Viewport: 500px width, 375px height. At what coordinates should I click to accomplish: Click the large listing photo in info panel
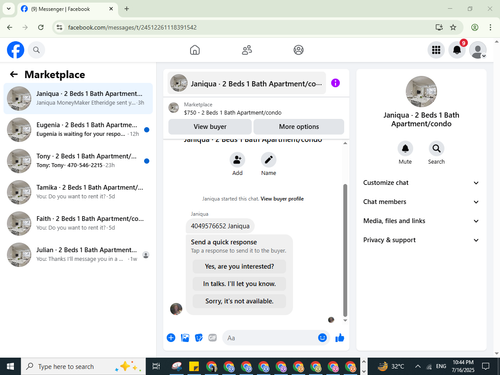pos(421,92)
